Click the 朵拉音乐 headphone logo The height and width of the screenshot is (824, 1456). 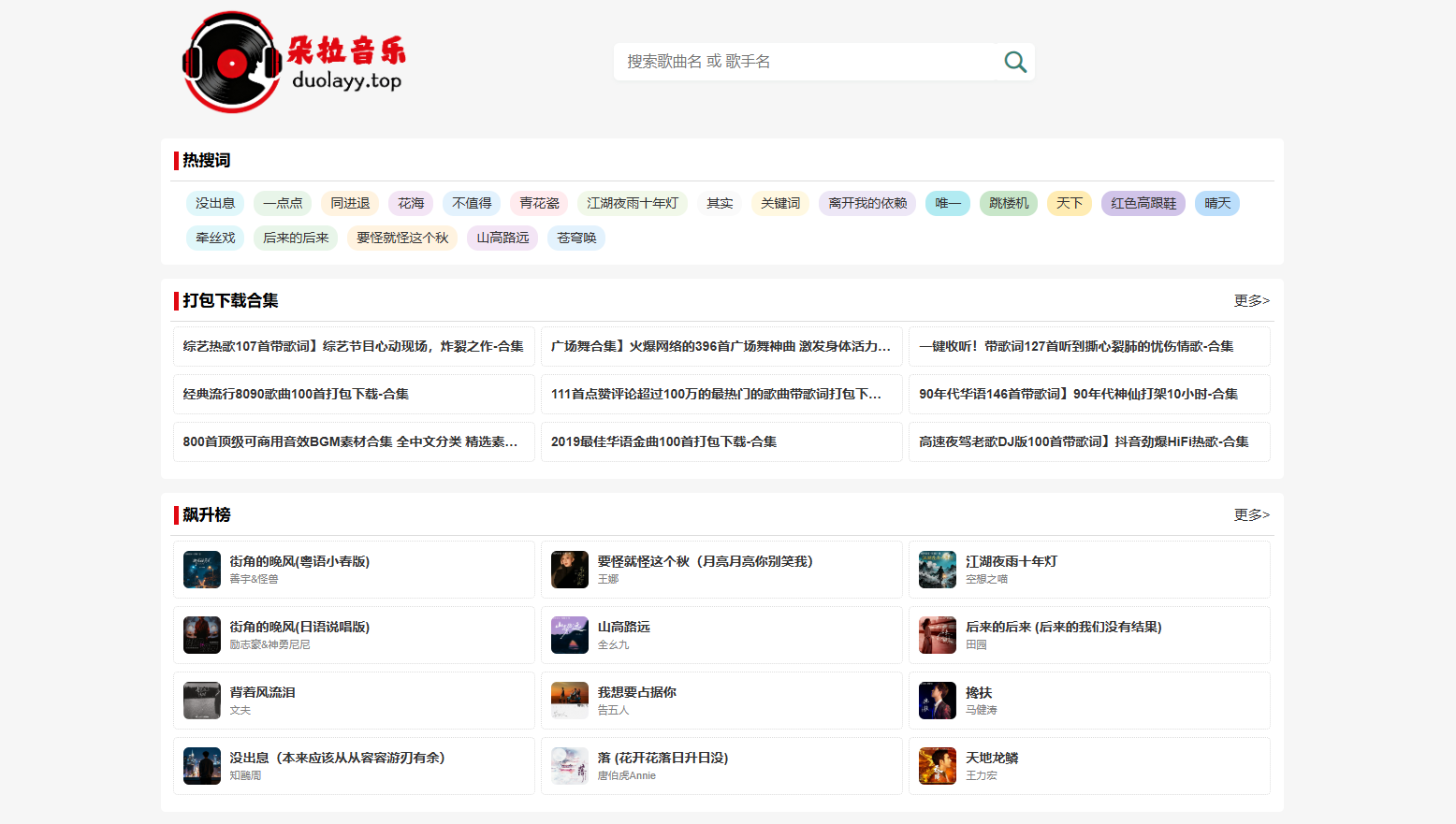point(232,62)
